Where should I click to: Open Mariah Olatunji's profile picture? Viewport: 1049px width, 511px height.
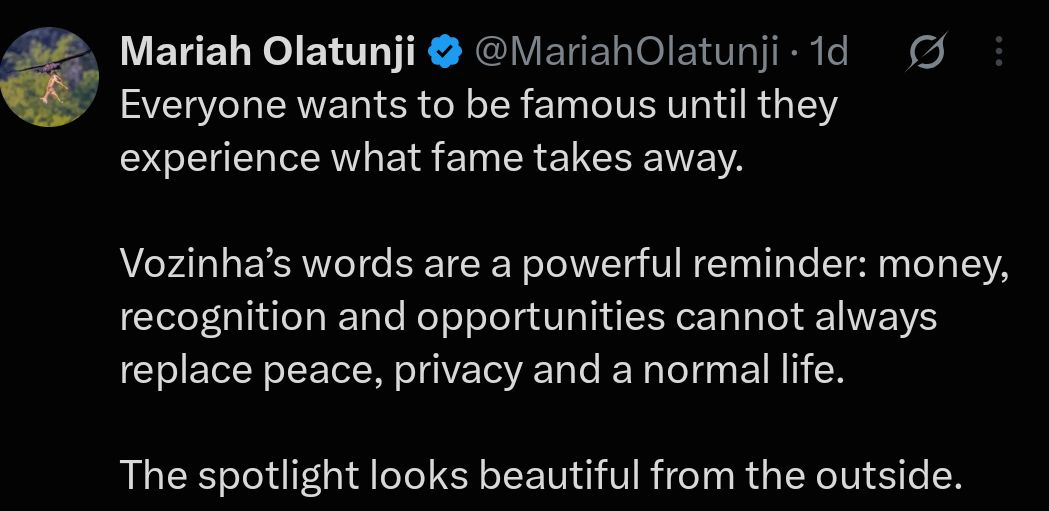49,77
